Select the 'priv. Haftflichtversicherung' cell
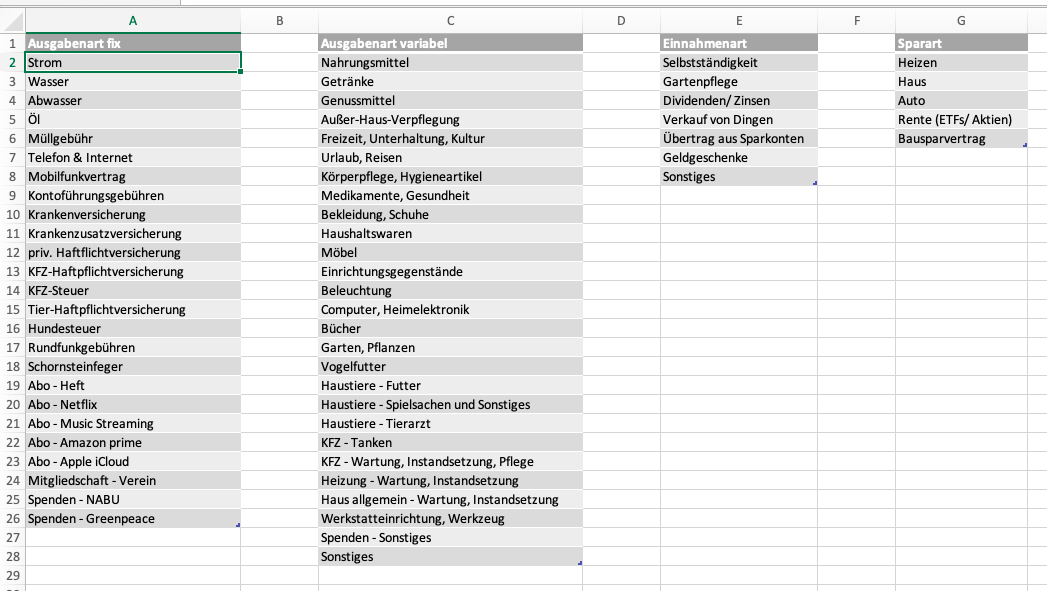This screenshot has width=1047, height=591. (x=133, y=252)
